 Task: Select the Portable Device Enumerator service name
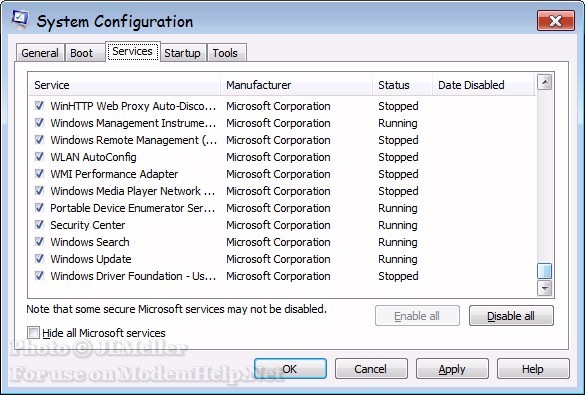point(132,208)
